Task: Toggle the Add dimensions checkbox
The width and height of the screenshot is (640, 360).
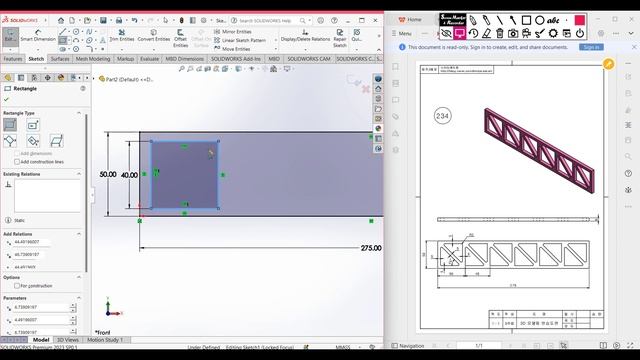Action: (x=17, y=153)
